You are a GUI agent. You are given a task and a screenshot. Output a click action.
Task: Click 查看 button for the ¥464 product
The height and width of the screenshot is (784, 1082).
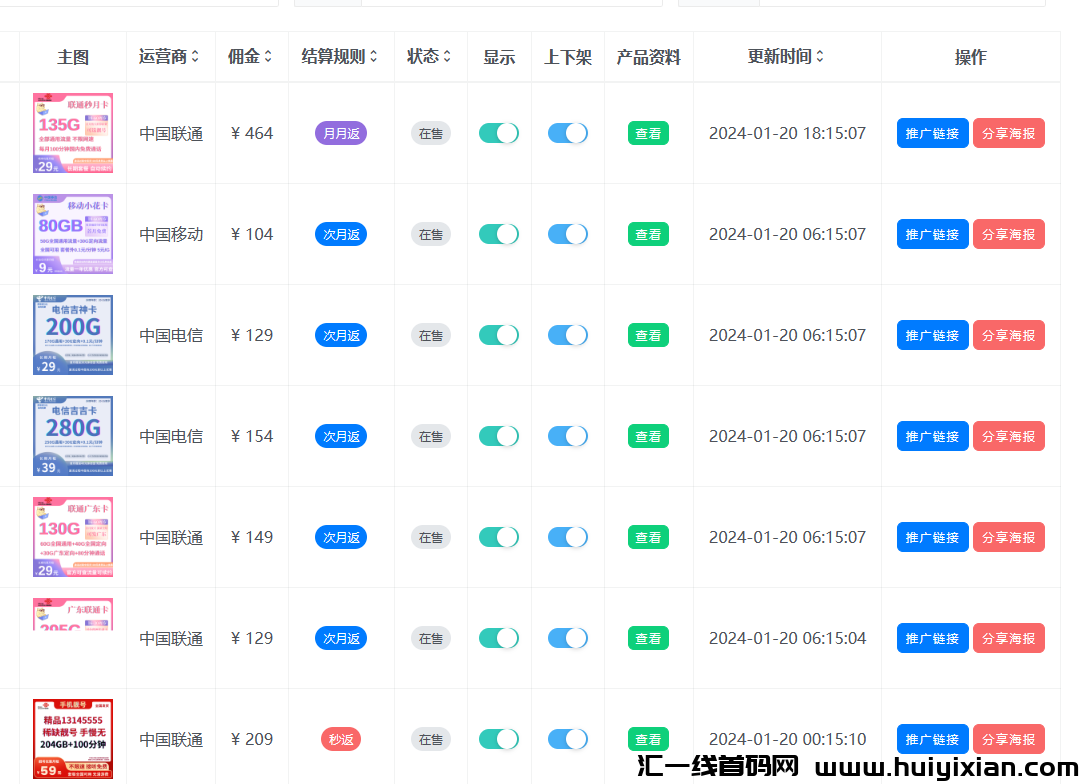(648, 133)
